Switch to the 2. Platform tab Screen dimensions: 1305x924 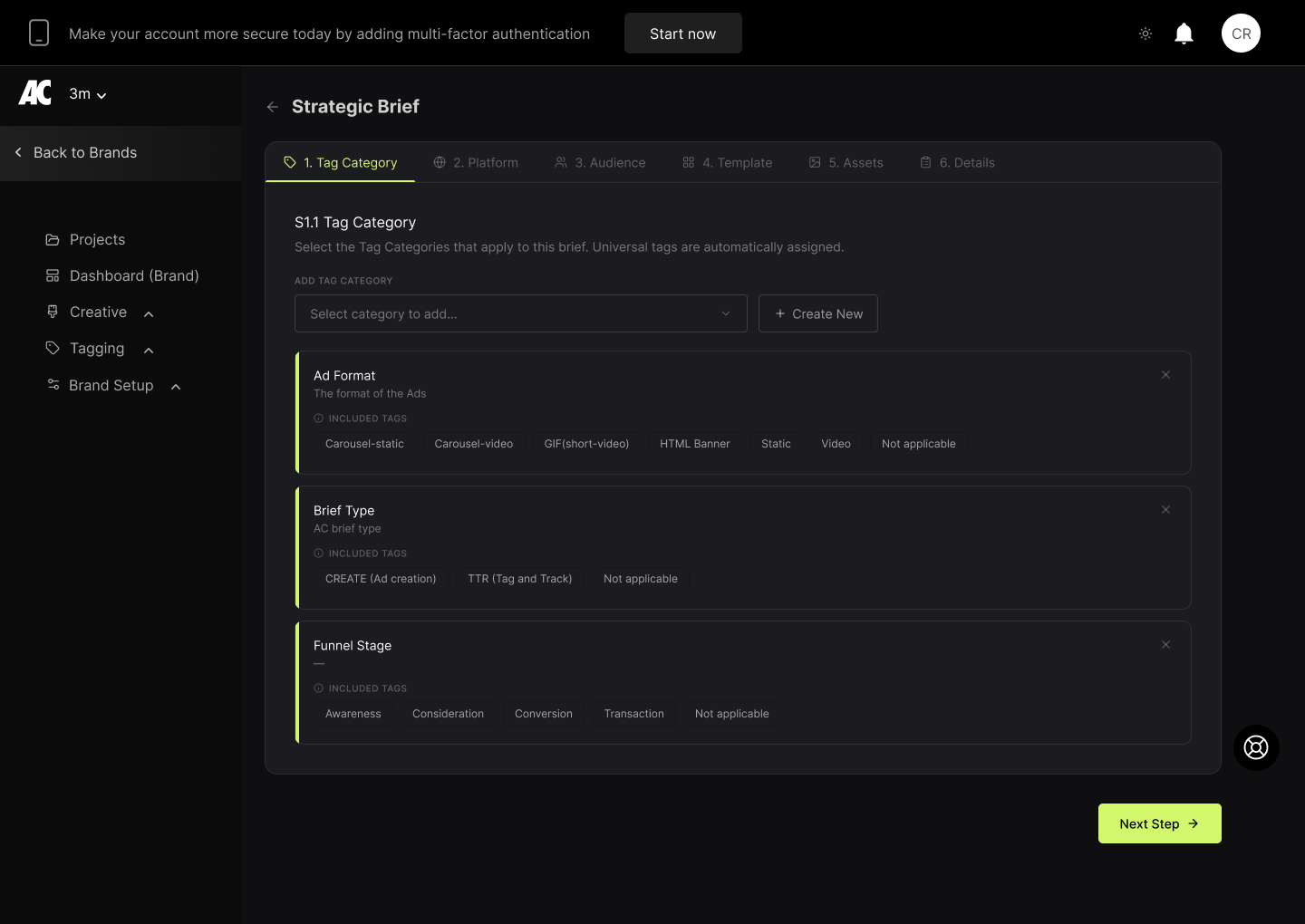(476, 163)
